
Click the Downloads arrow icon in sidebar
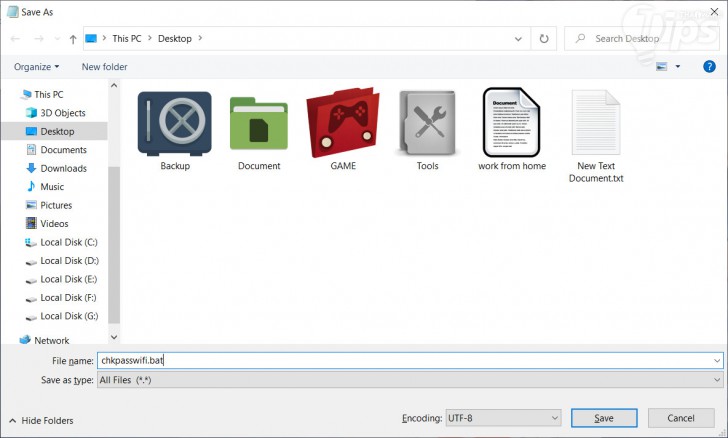[x=31, y=168]
